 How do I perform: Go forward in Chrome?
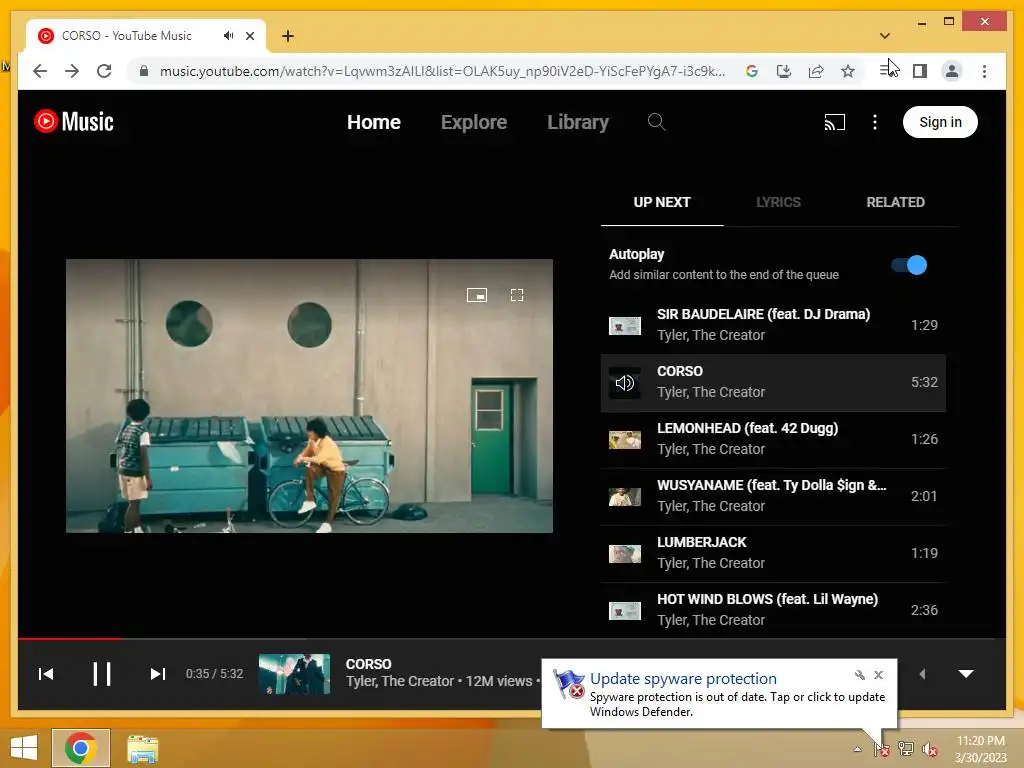[x=72, y=71]
